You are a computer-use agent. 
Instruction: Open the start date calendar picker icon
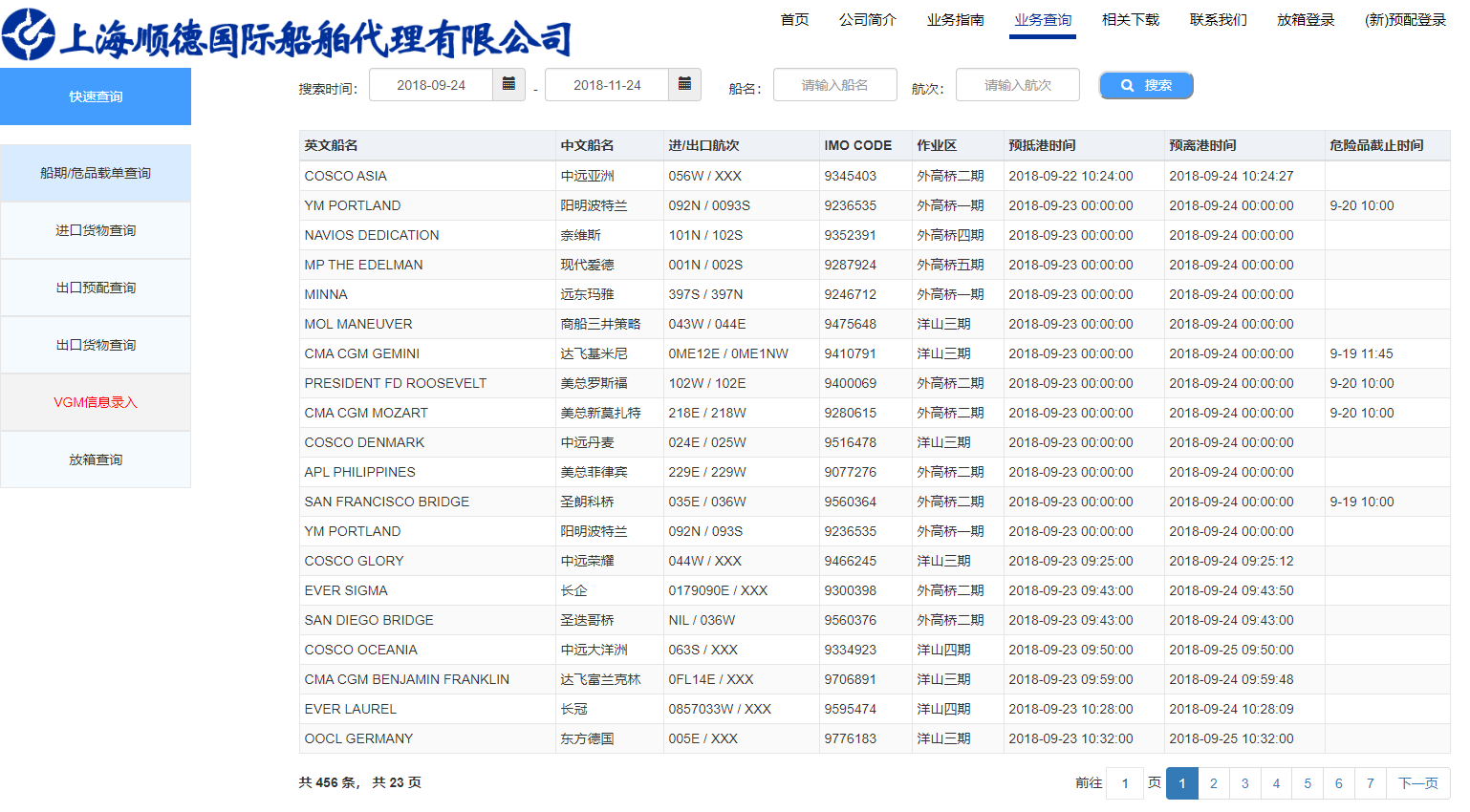tap(508, 85)
